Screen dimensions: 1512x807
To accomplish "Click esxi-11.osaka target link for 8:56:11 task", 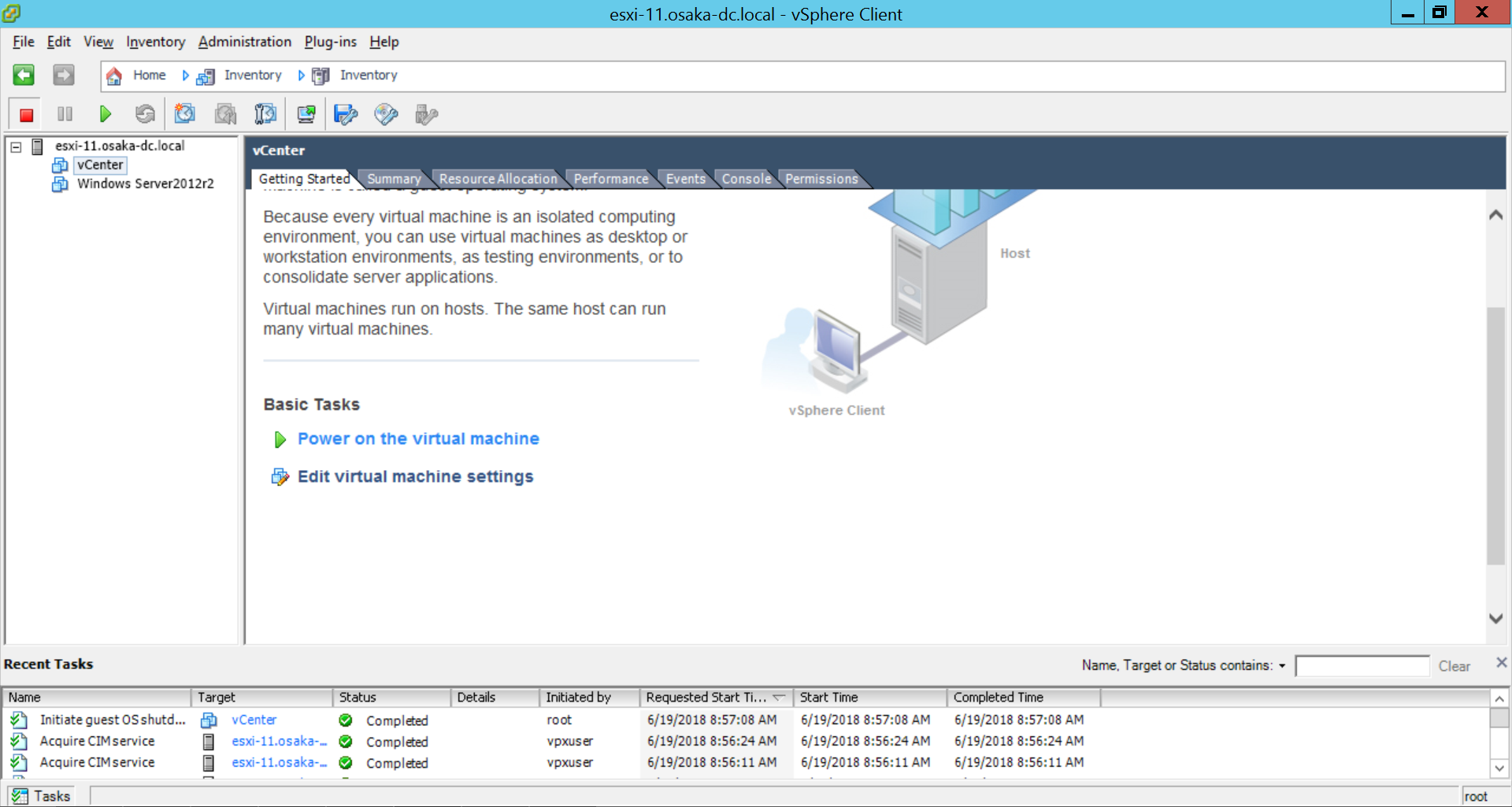I will (x=279, y=762).
